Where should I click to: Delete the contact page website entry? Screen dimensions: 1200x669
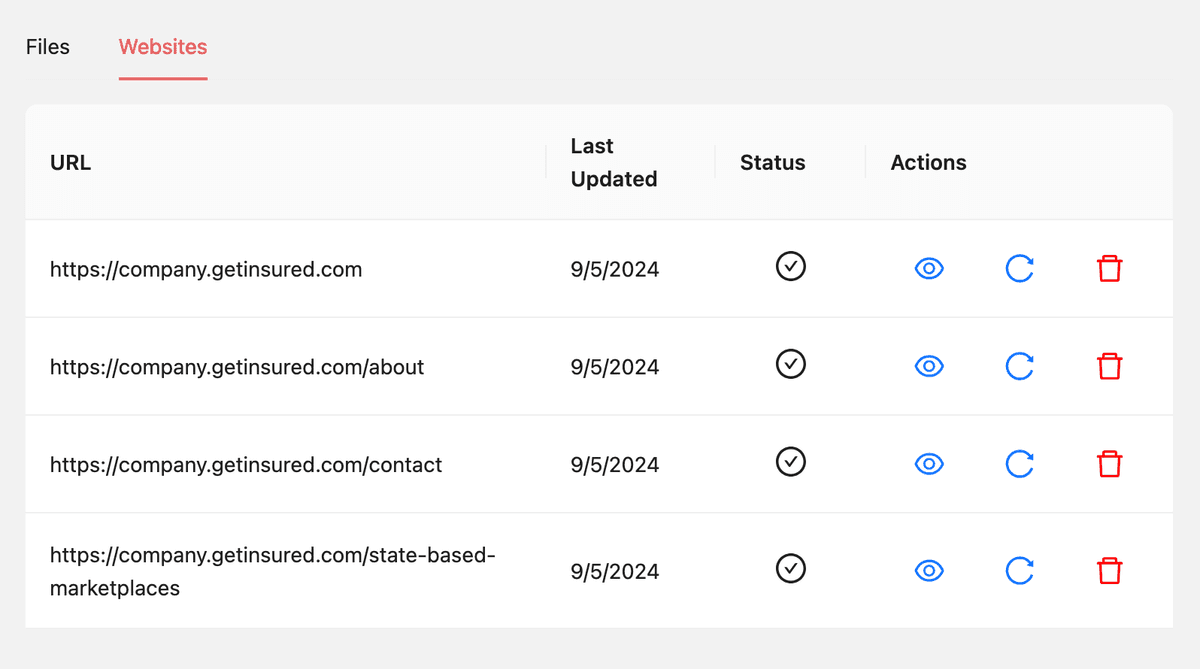point(1109,464)
